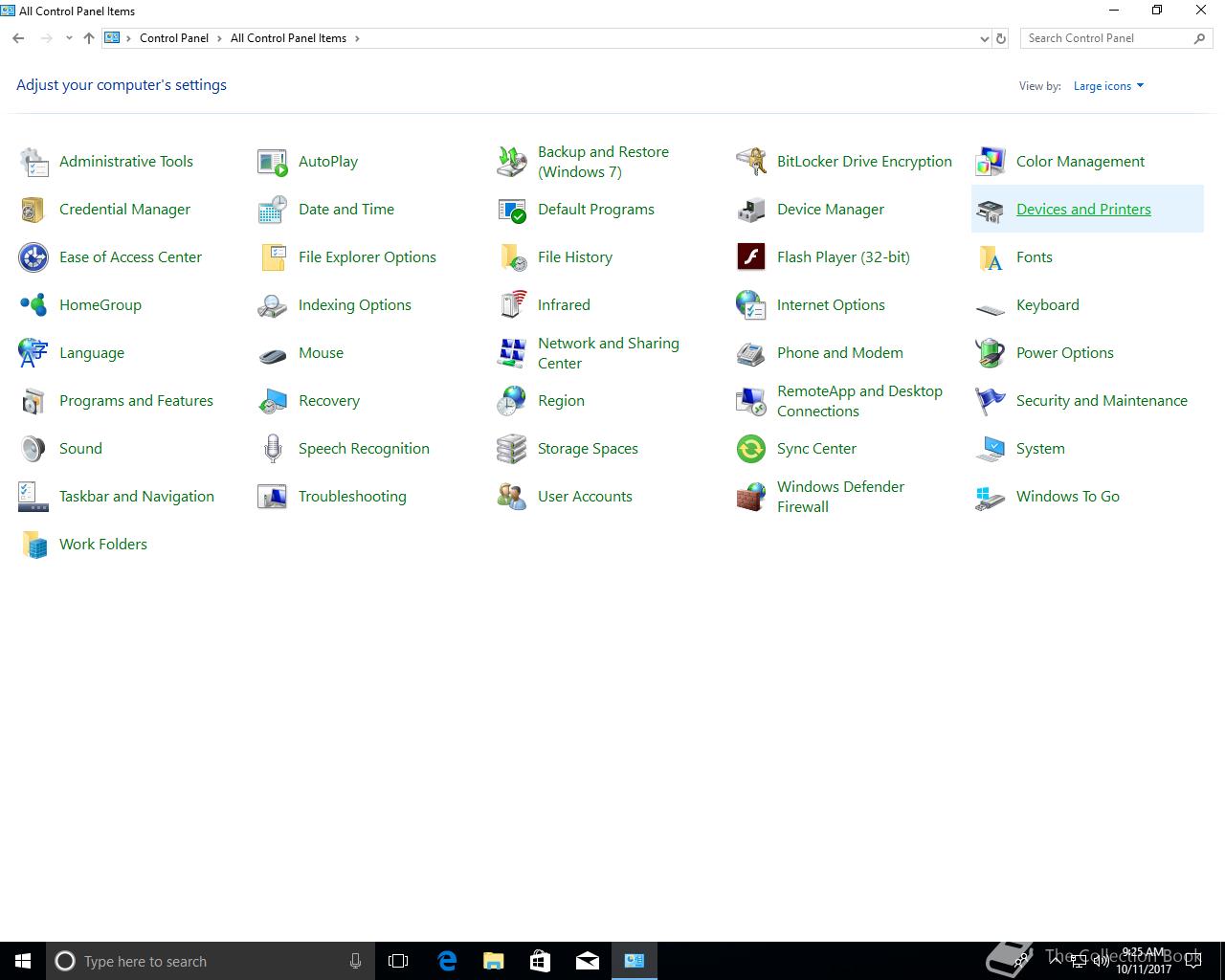Open the Speech Recognition microphone icon

pos(273,449)
